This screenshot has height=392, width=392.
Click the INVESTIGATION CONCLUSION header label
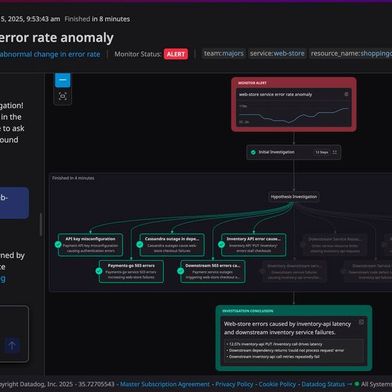248,311
